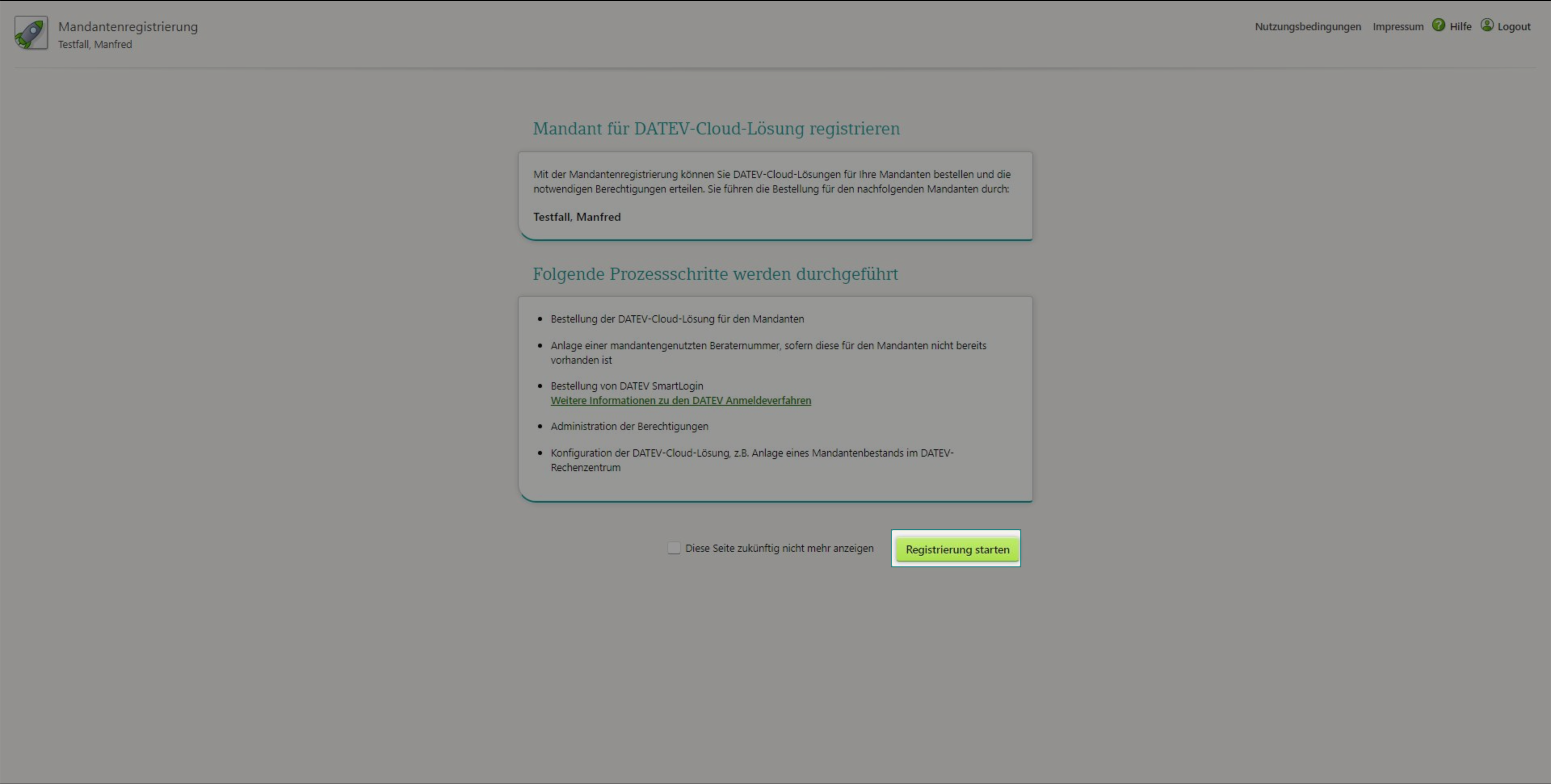1551x784 pixels.
Task: Open 'Weitere Informationen zu den DATEV Anmeldeverfahren' link
Action: (x=680, y=401)
